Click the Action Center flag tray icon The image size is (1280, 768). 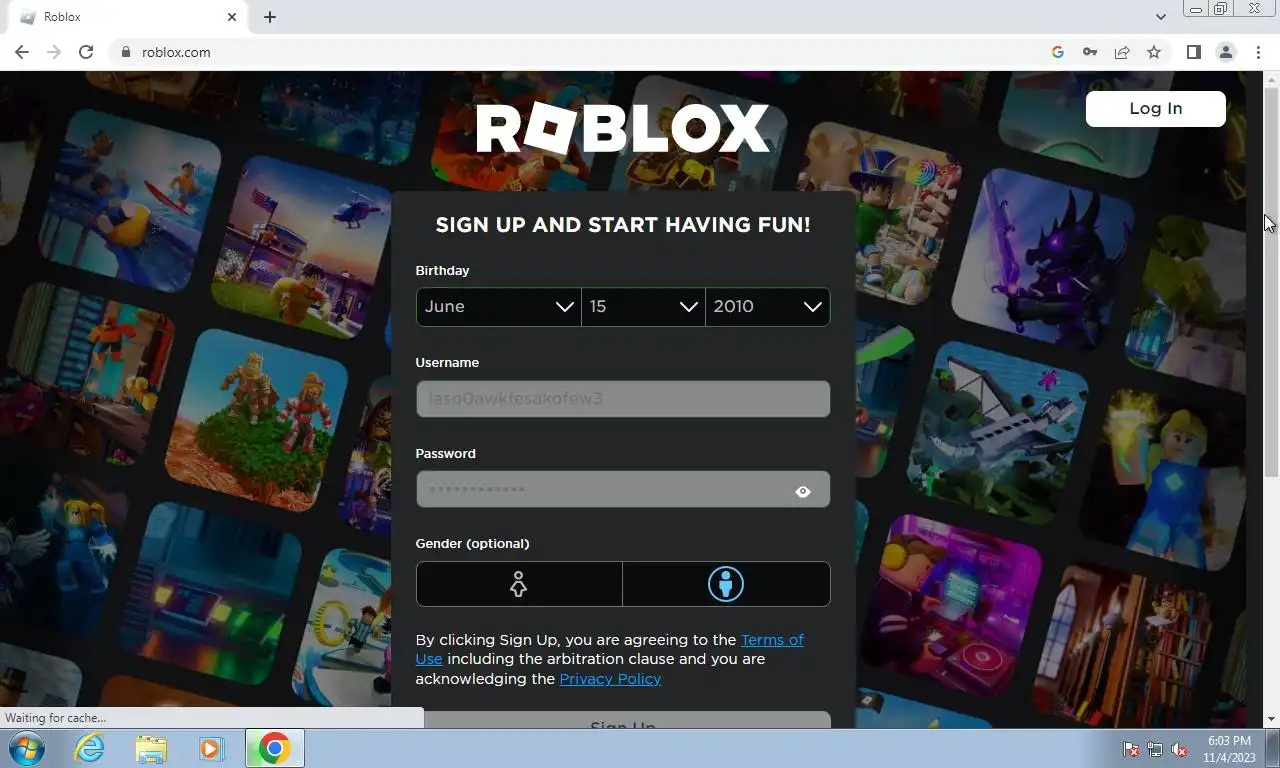1131,749
